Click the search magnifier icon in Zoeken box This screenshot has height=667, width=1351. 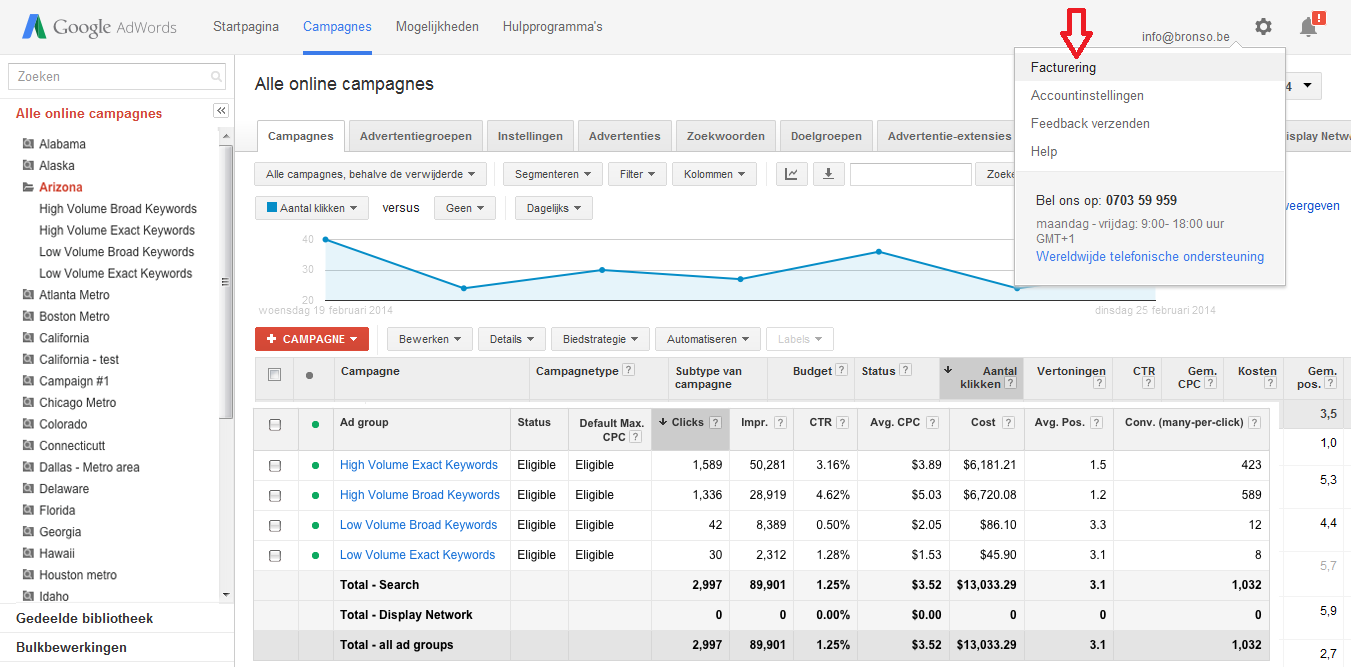(216, 77)
